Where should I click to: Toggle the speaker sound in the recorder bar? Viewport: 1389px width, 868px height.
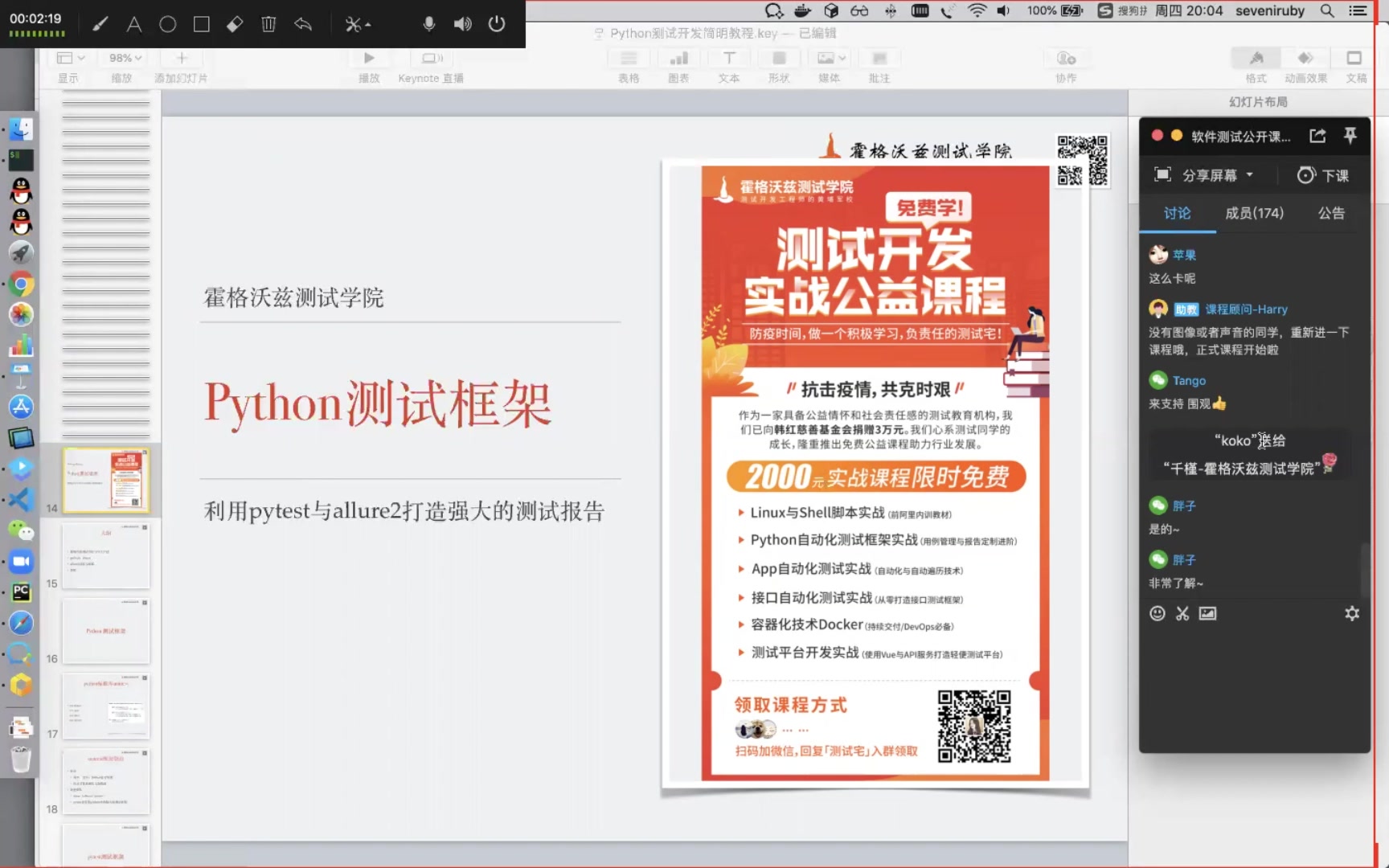(463, 24)
